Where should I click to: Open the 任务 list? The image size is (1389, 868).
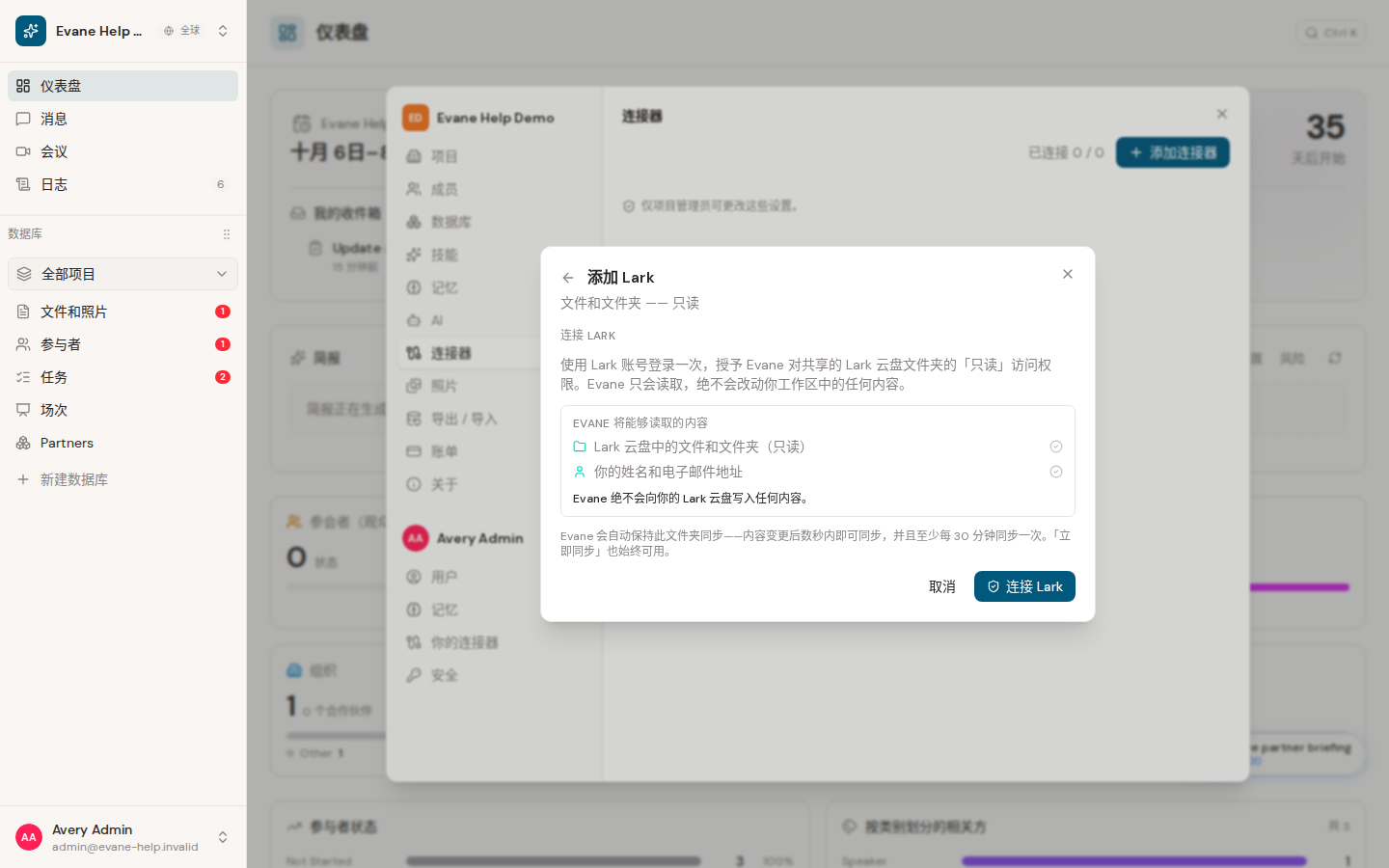click(x=123, y=377)
